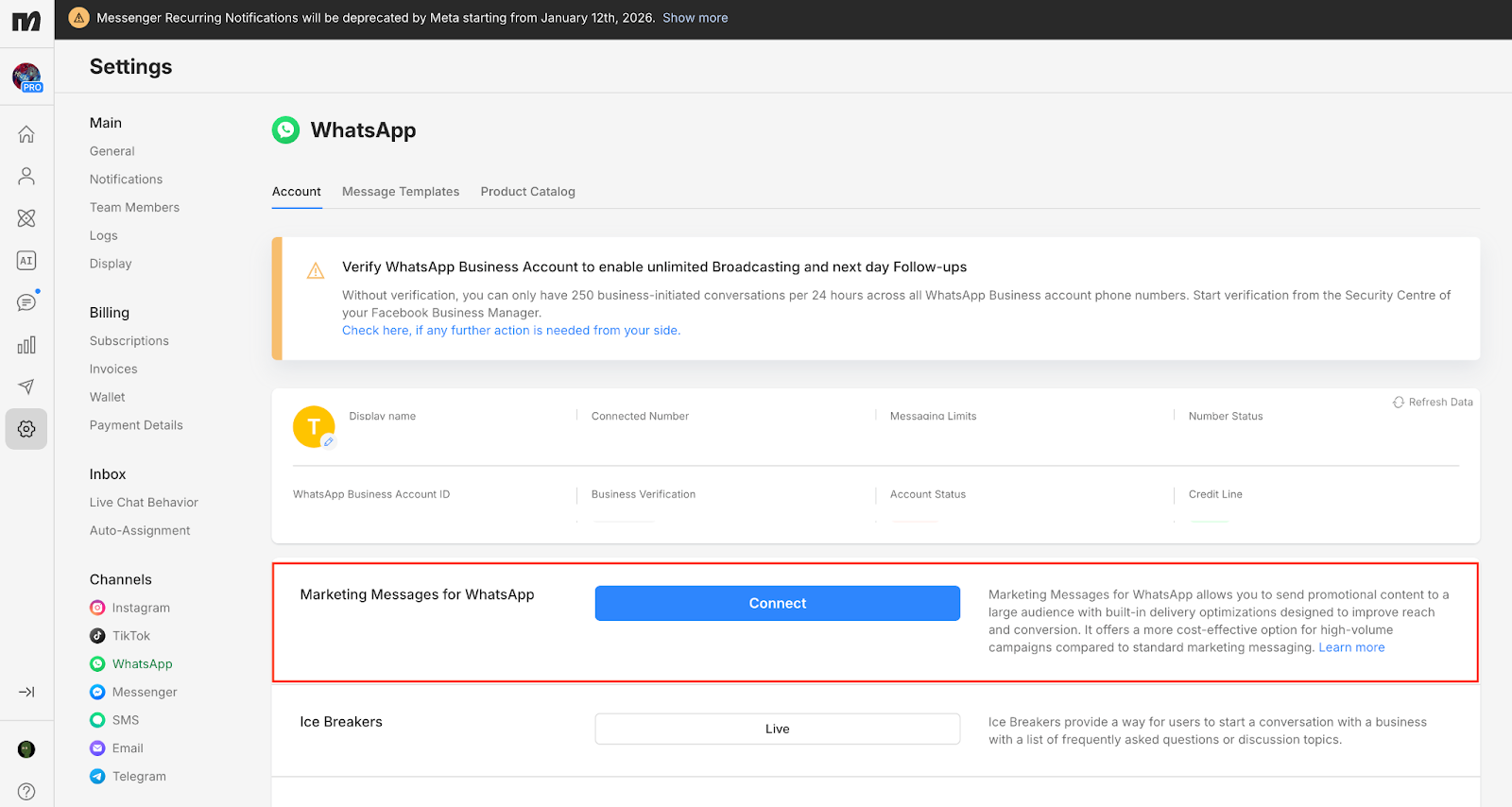This screenshot has height=807, width=1512.
Task: Click the PRO account avatar
Action: pos(26,77)
